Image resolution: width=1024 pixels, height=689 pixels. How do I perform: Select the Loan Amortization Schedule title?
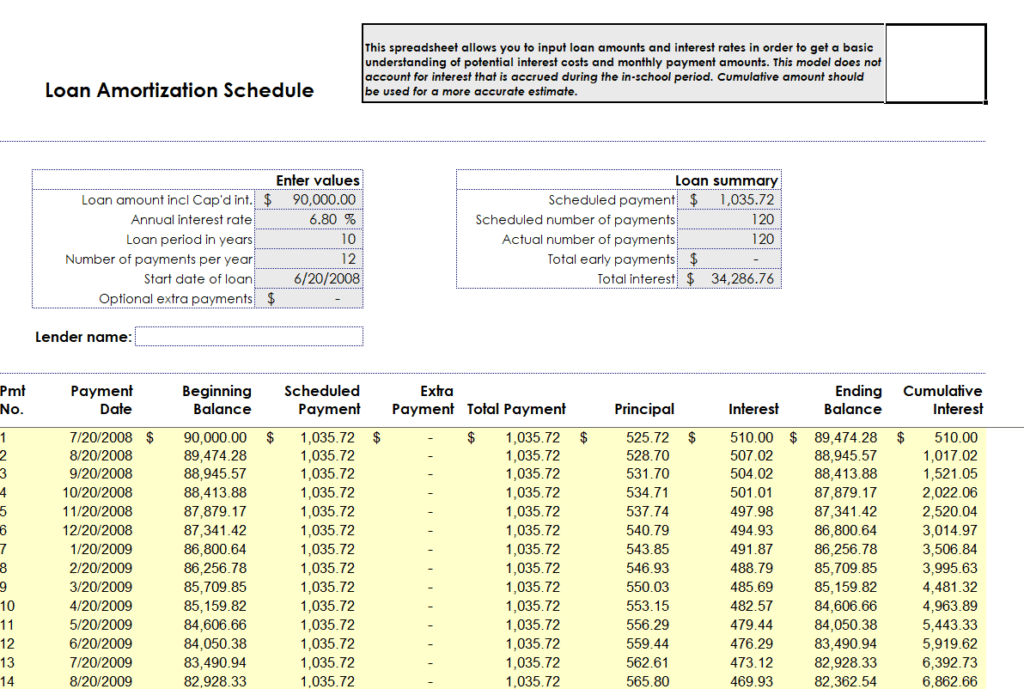click(x=179, y=90)
